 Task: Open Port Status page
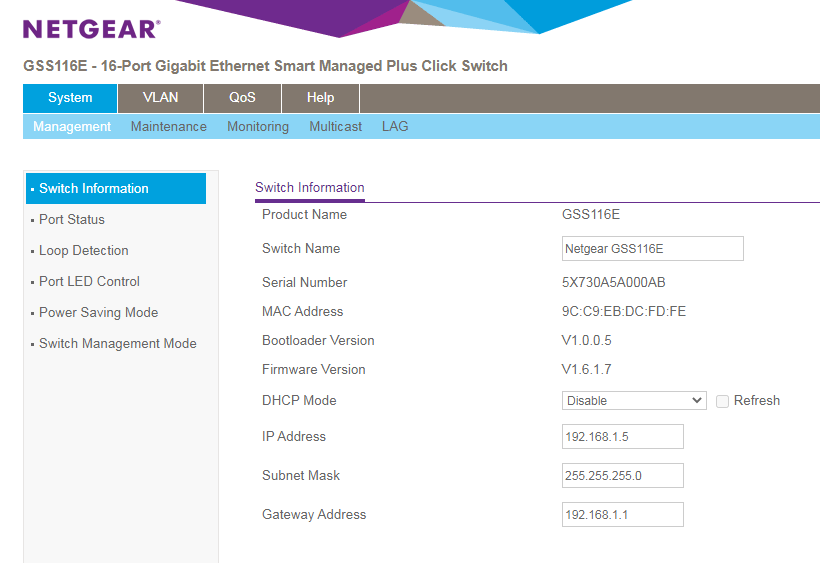tap(72, 220)
